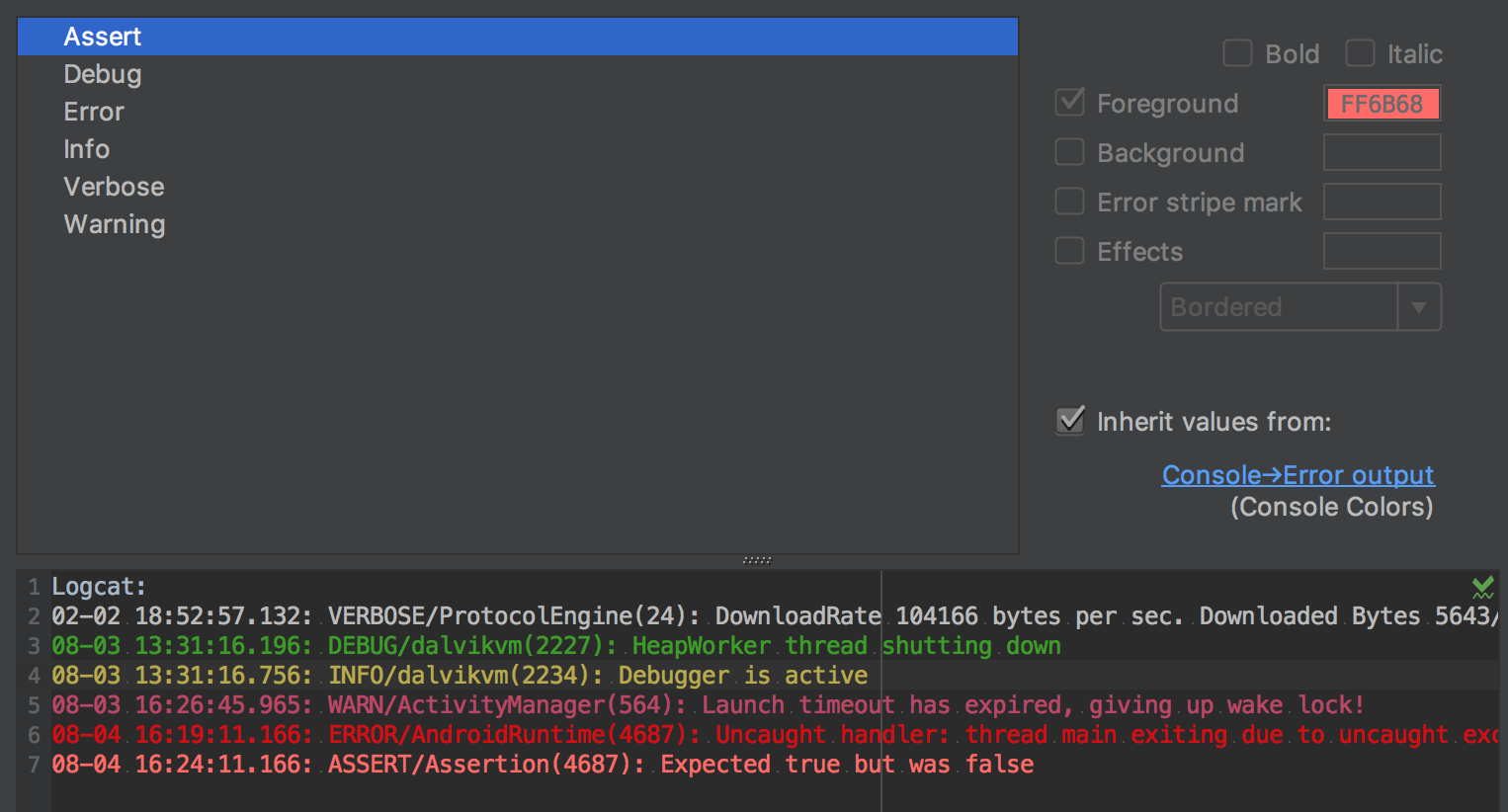
Task: Open the Console→Error output link
Action: 1298,475
